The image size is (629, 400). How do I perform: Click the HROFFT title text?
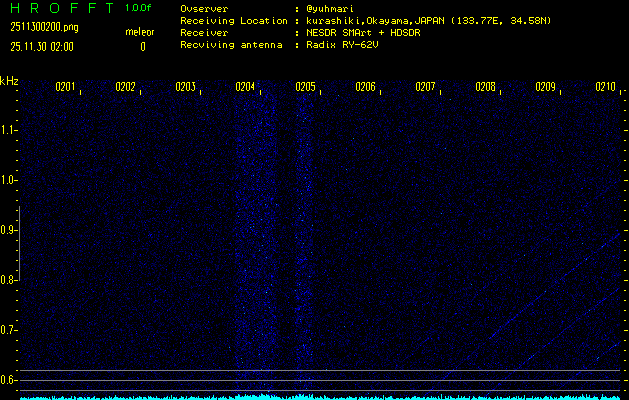[61, 8]
